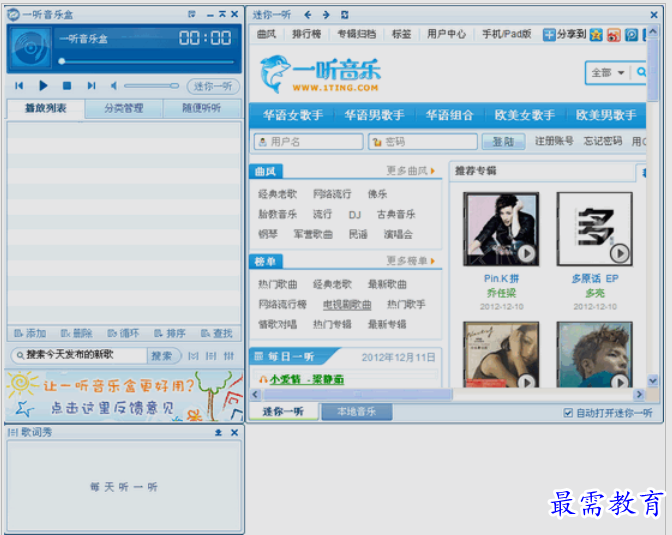Click the 登陆 login button
Viewport: 672px width, 535px height.
click(504, 141)
